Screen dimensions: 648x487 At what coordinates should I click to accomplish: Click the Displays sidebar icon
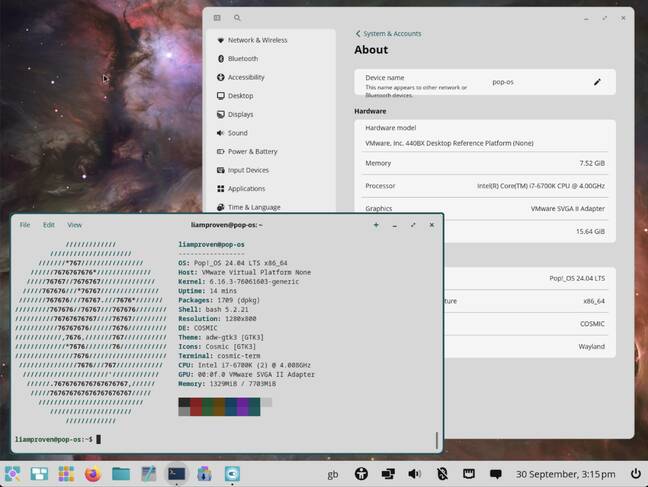(221, 115)
